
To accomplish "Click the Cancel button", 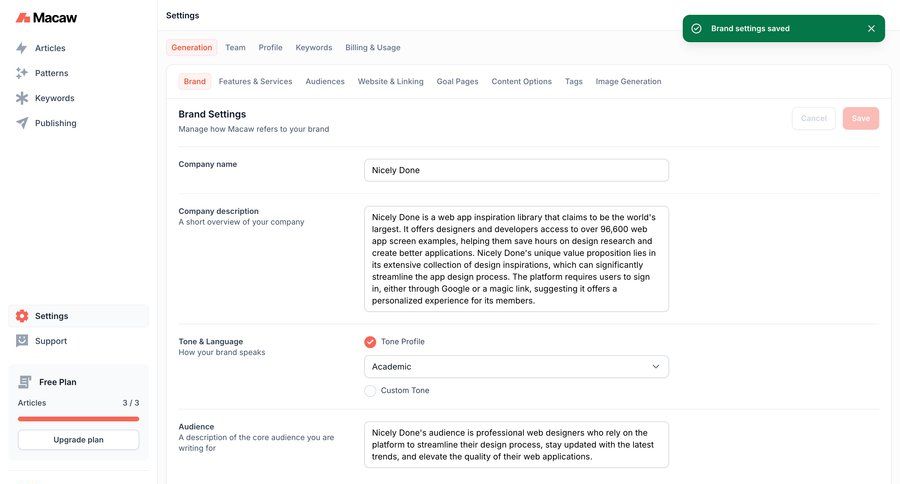I will coord(814,118).
